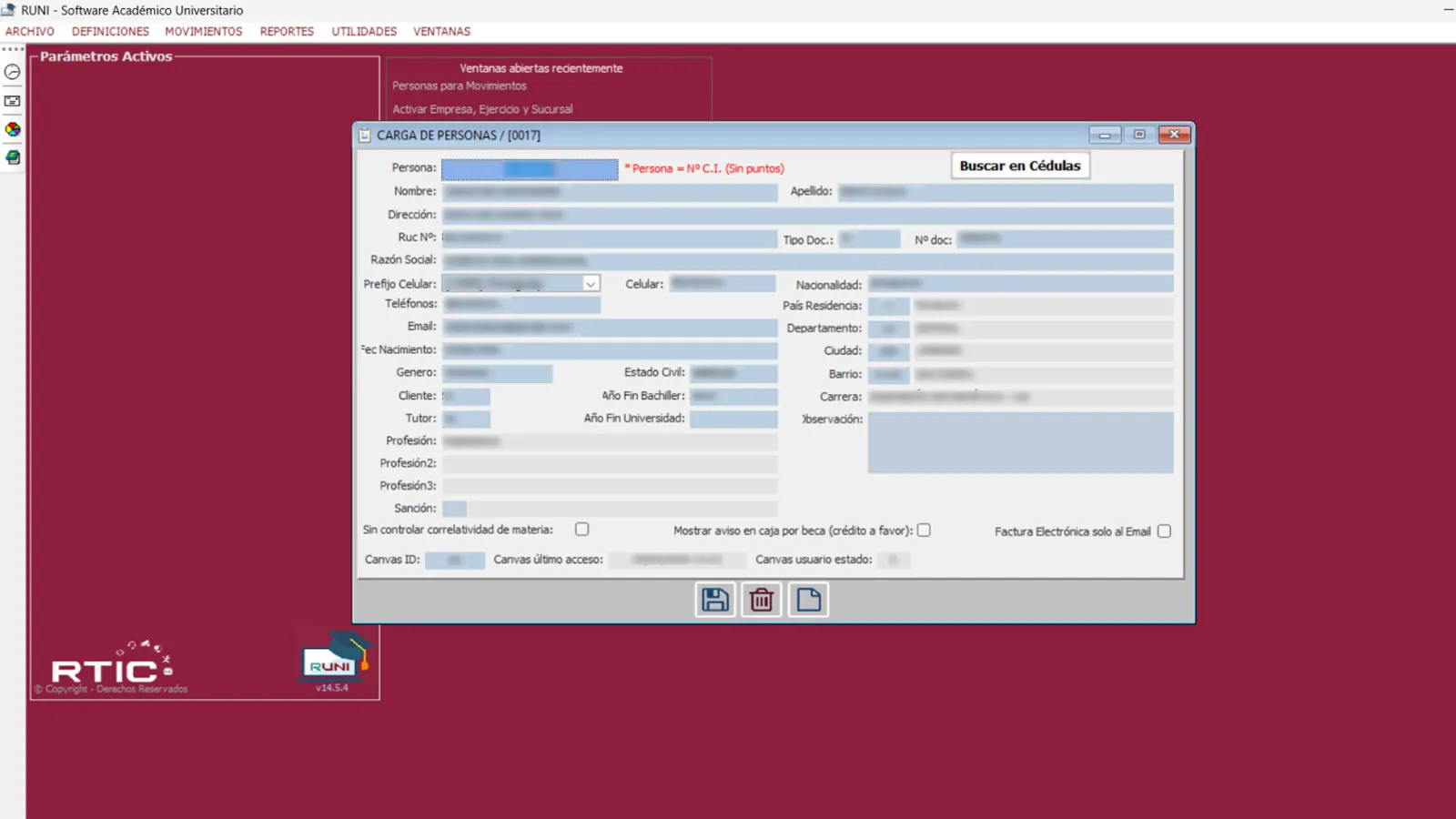The height and width of the screenshot is (819, 1456).
Task: Close the CARGA DE PERSONAS dialog
Action: 1175,135
